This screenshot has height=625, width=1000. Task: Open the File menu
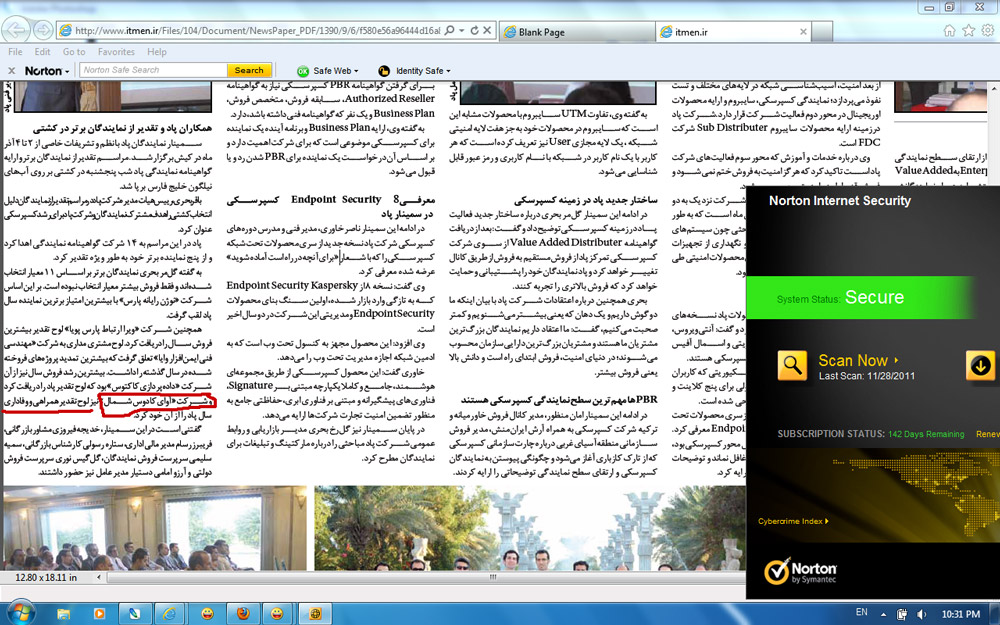15,52
